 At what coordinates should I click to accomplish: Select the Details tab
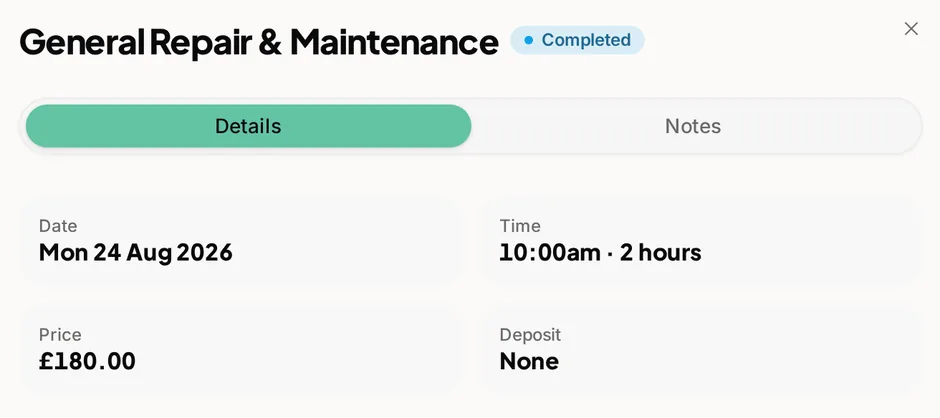click(x=248, y=126)
